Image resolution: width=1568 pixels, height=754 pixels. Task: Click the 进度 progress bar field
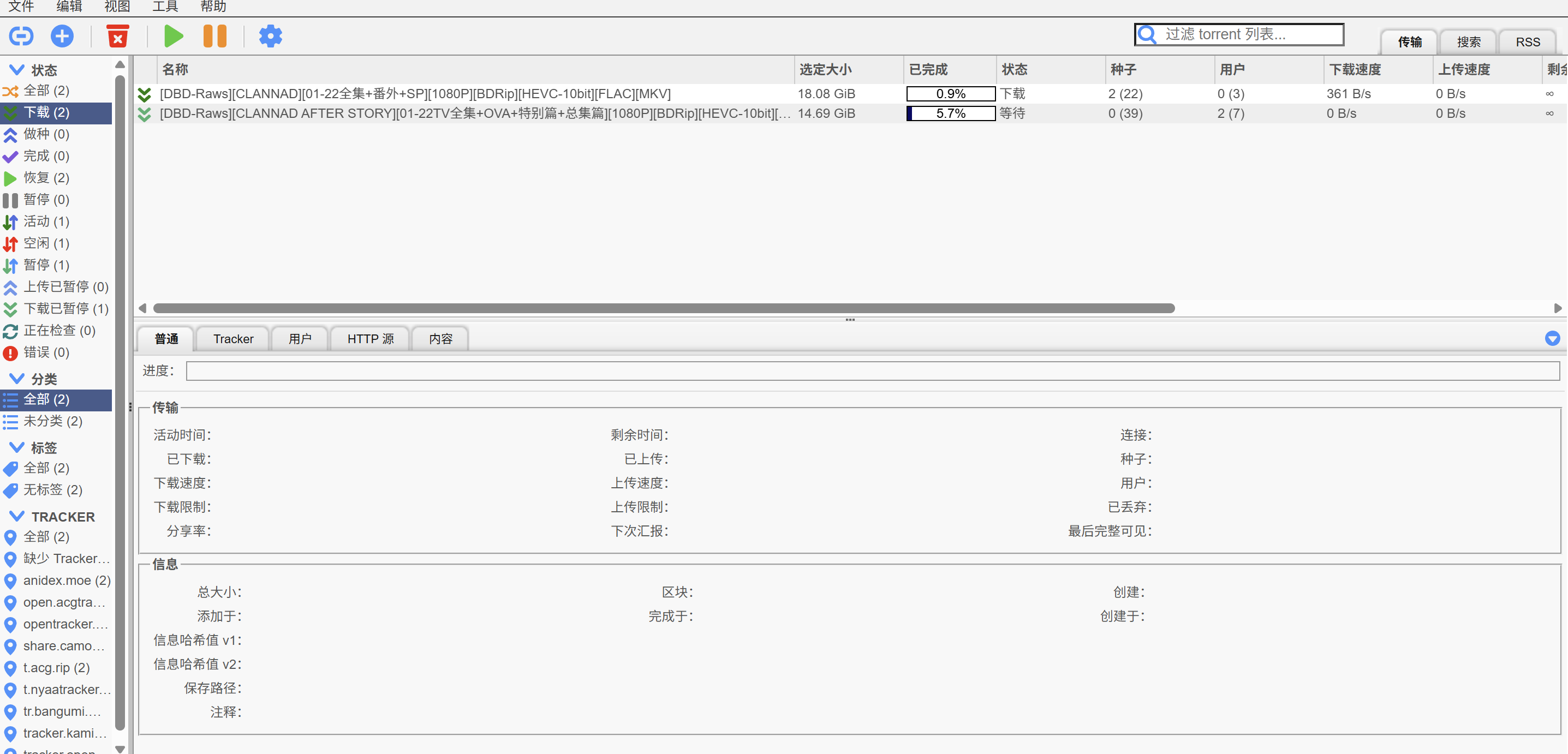[x=873, y=370]
